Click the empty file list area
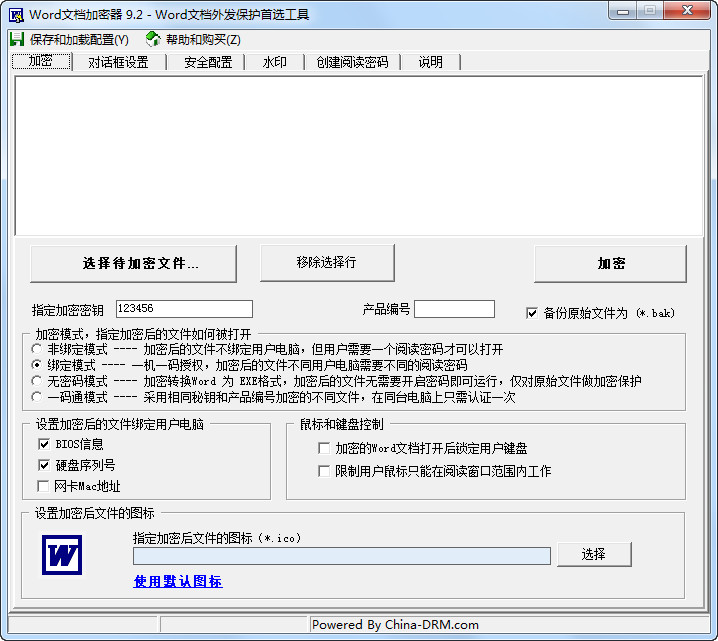The width and height of the screenshot is (718, 641). tap(359, 156)
